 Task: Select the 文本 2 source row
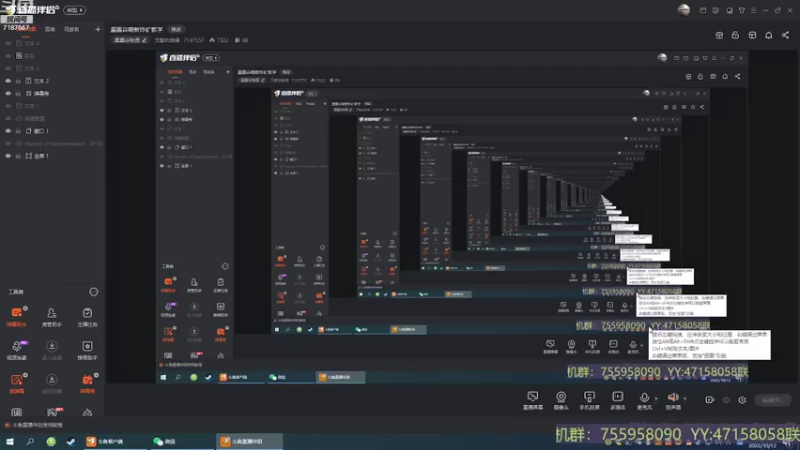coord(52,81)
